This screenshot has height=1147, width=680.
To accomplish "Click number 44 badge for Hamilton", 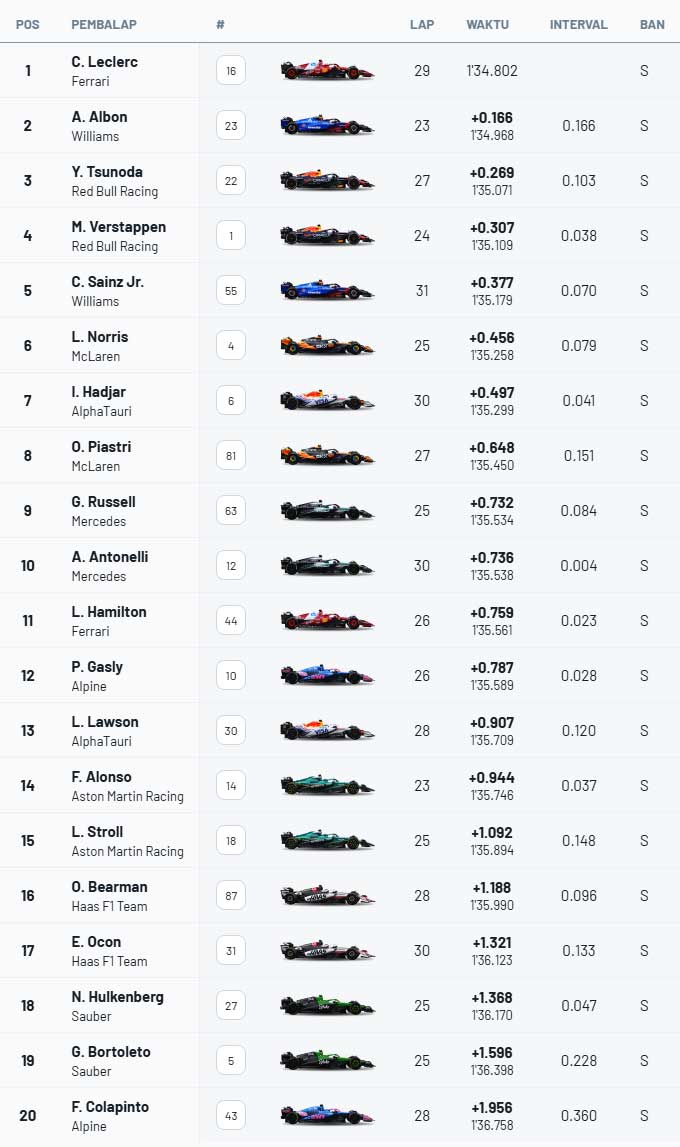I will point(231,621).
